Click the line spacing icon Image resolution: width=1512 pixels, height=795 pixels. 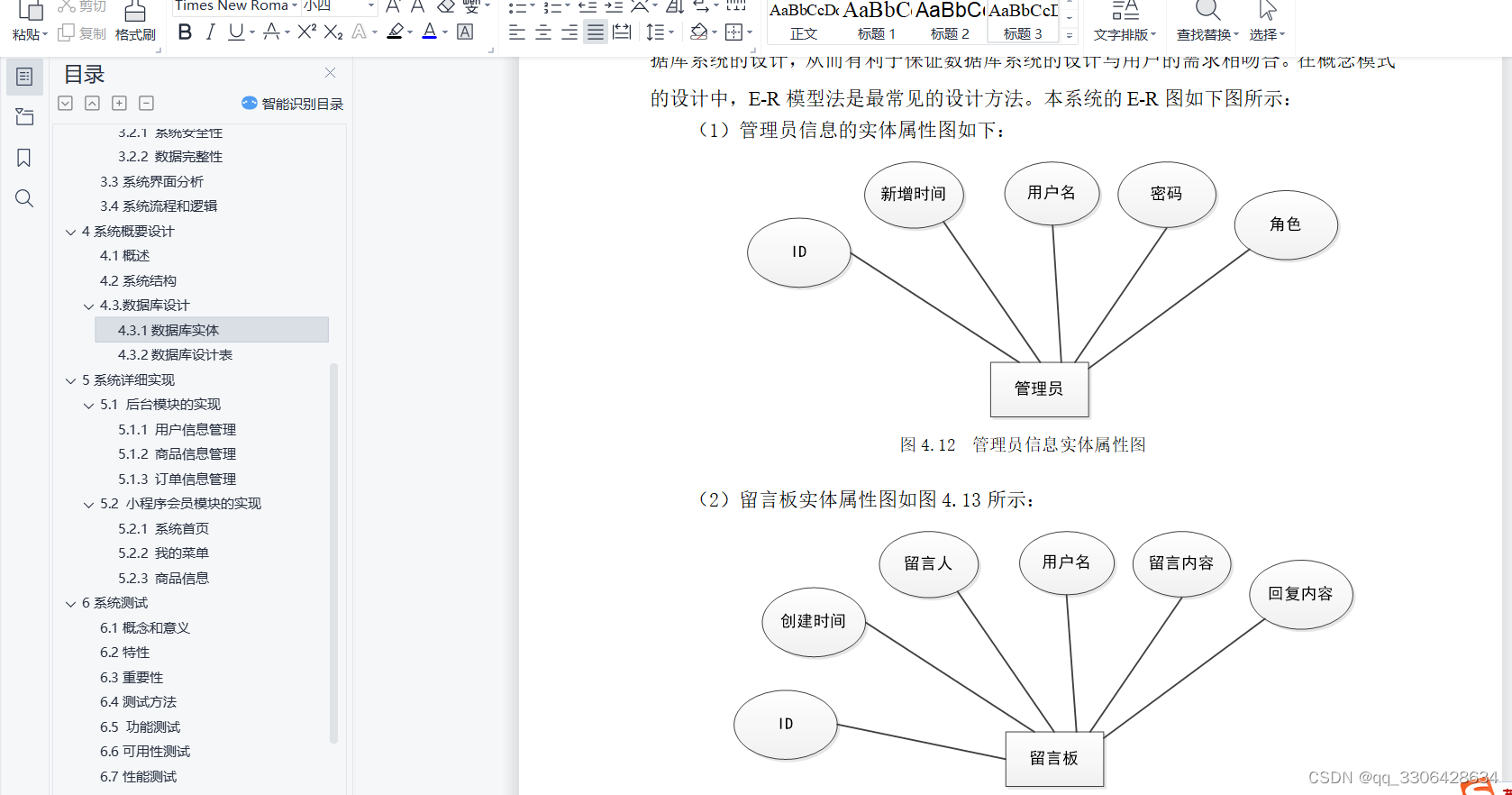pos(655,32)
